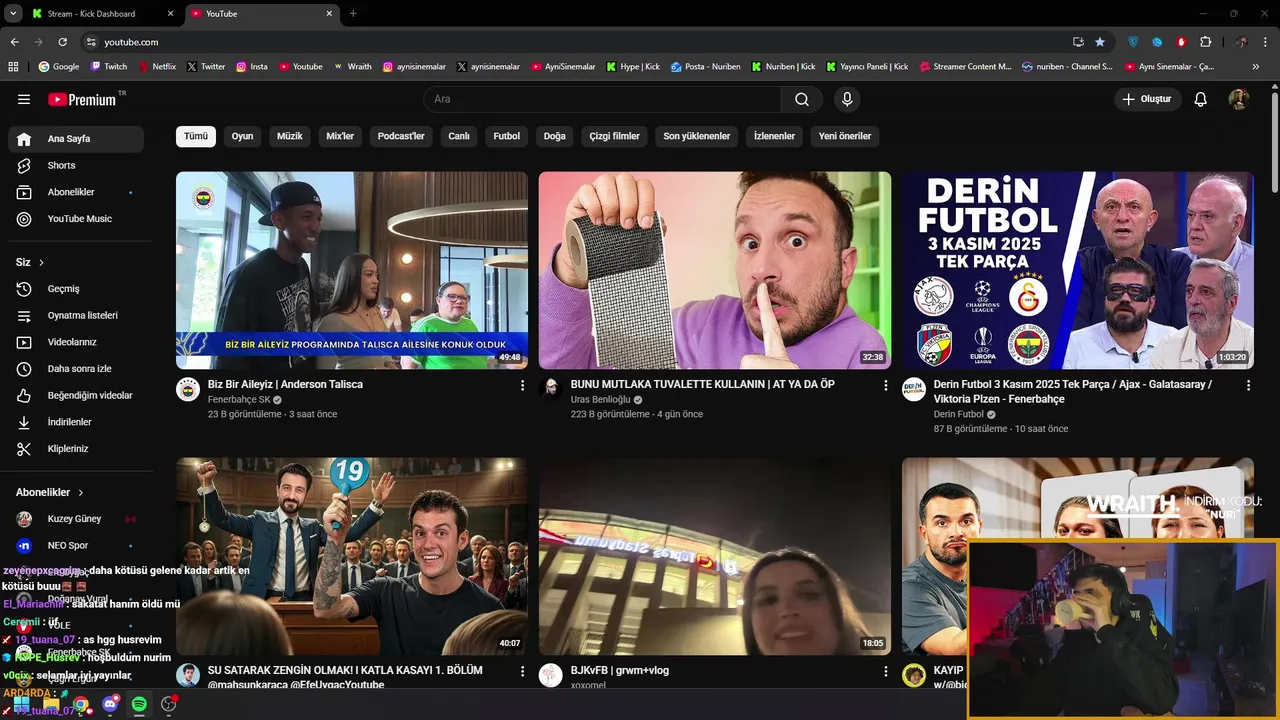Image resolution: width=1280 pixels, height=720 pixels.
Task: Open Klipleriniz in sidebar
Action: click(76, 449)
